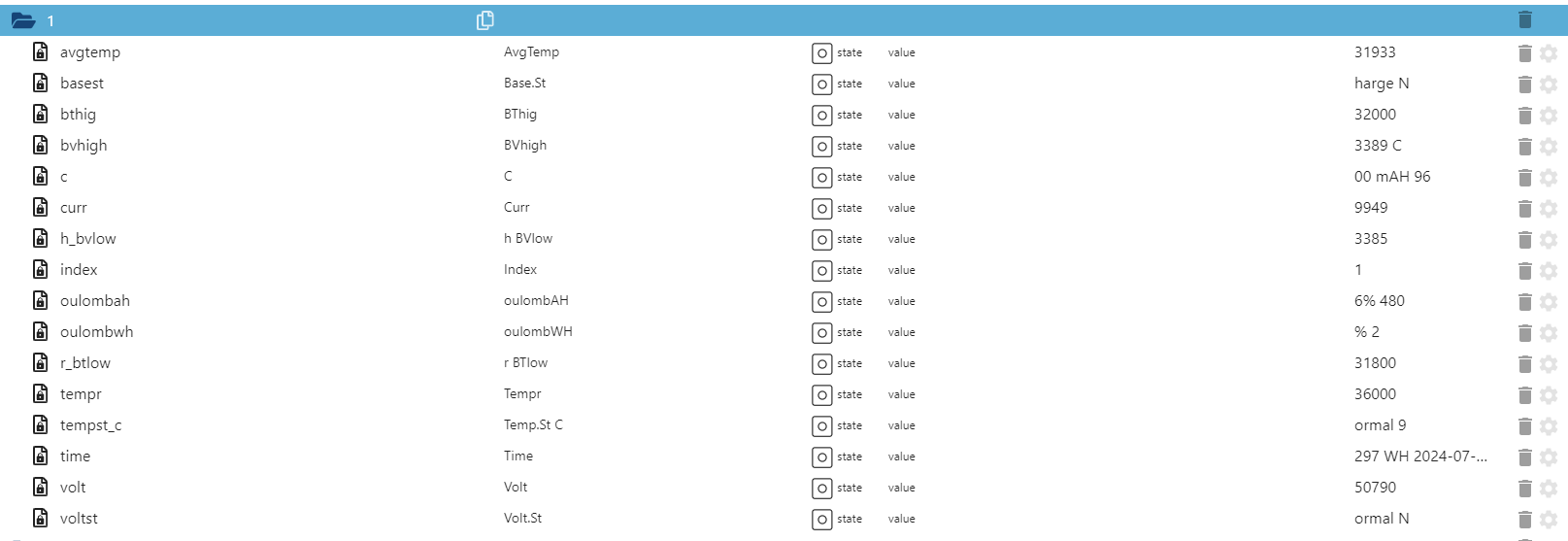The height and width of the screenshot is (541, 1568).
Task: Click the r_btlow state item
Action: tap(85, 363)
